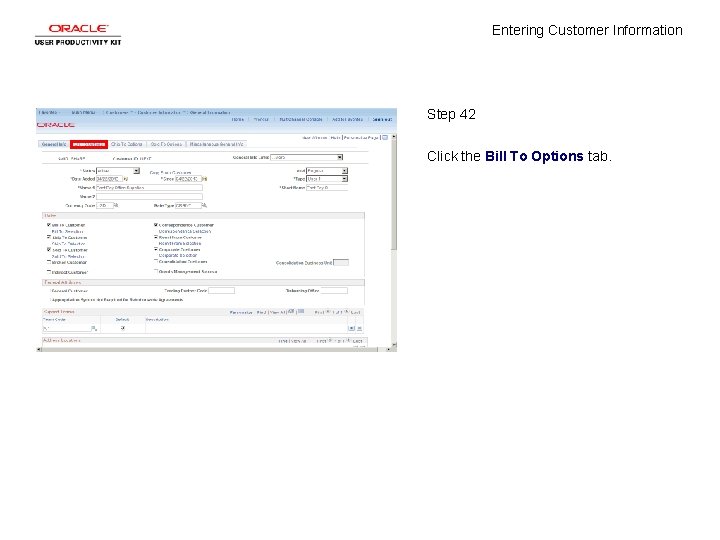Click the Copy From Customer link

pos(170,173)
